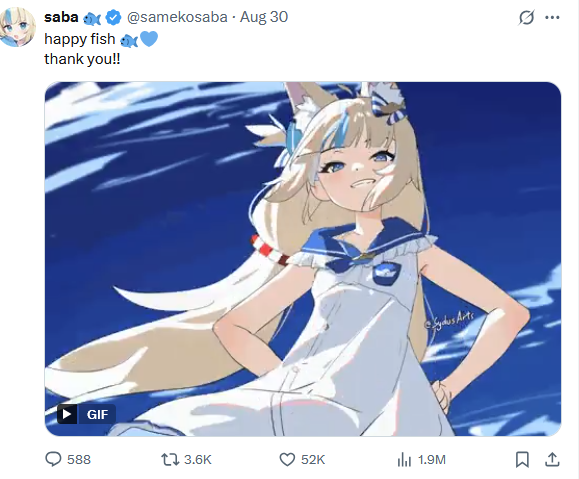Open the fox girl GIF media

click(303, 259)
